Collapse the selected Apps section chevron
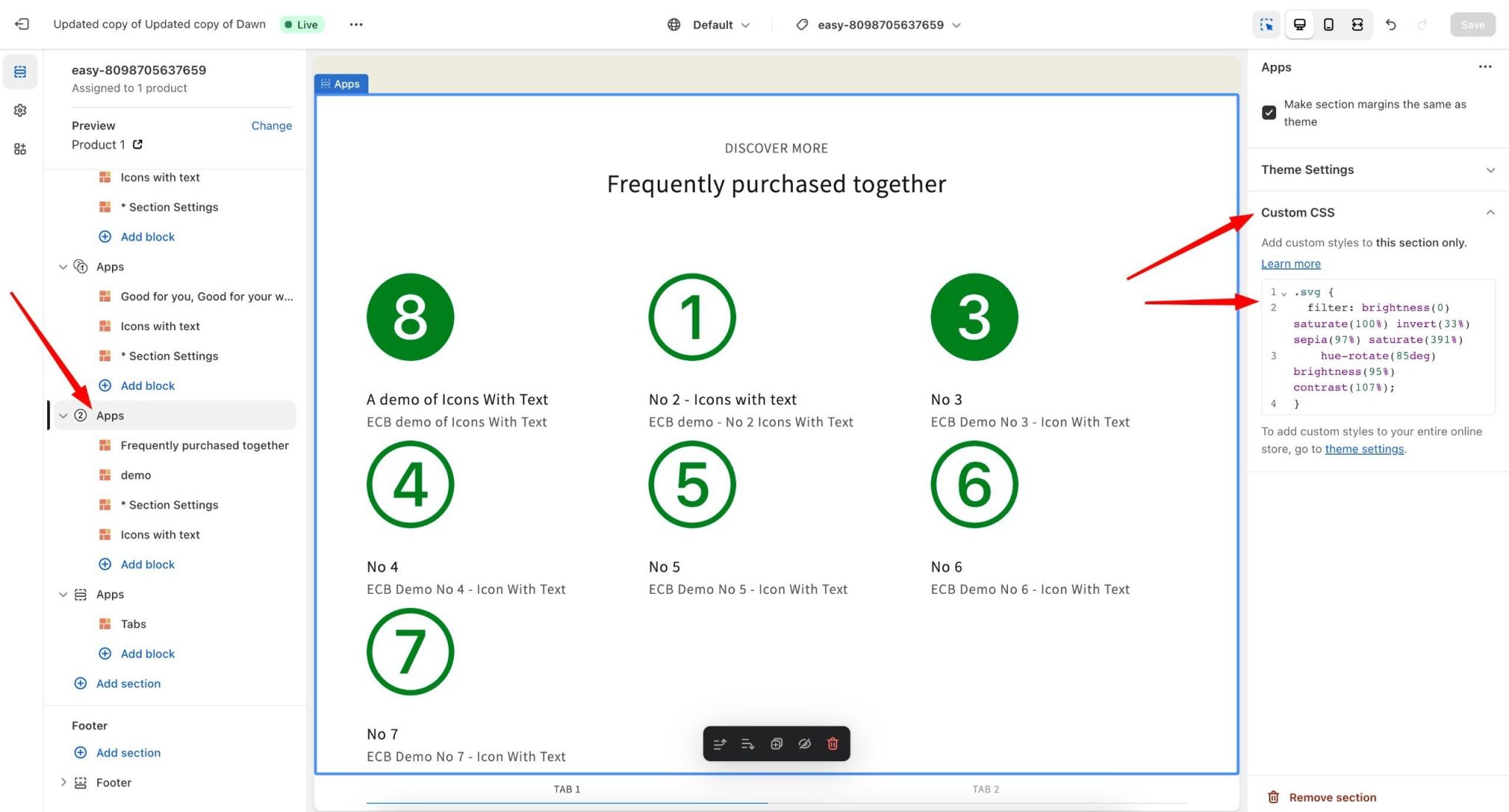The height and width of the screenshot is (812, 1509). click(63, 416)
